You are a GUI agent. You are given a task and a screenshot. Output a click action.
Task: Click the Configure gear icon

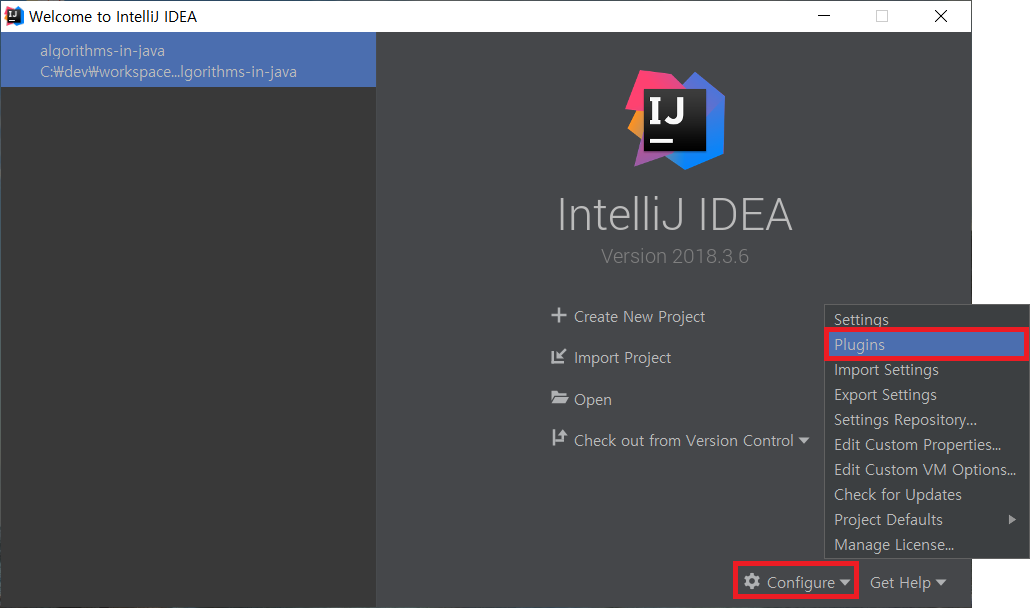pyautogui.click(x=752, y=581)
